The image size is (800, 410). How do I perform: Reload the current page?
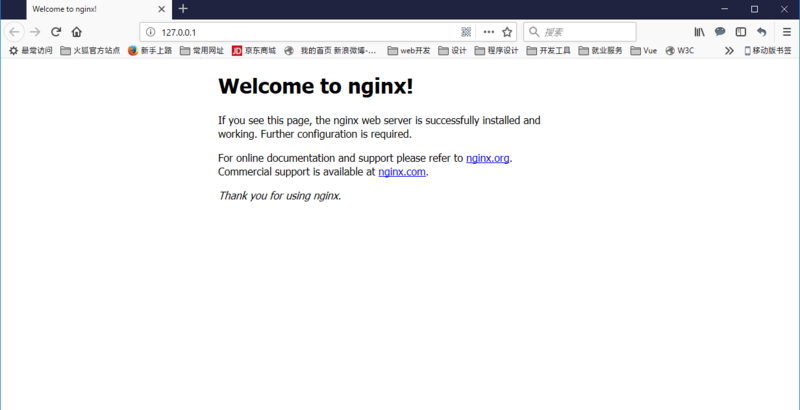pyautogui.click(x=56, y=32)
